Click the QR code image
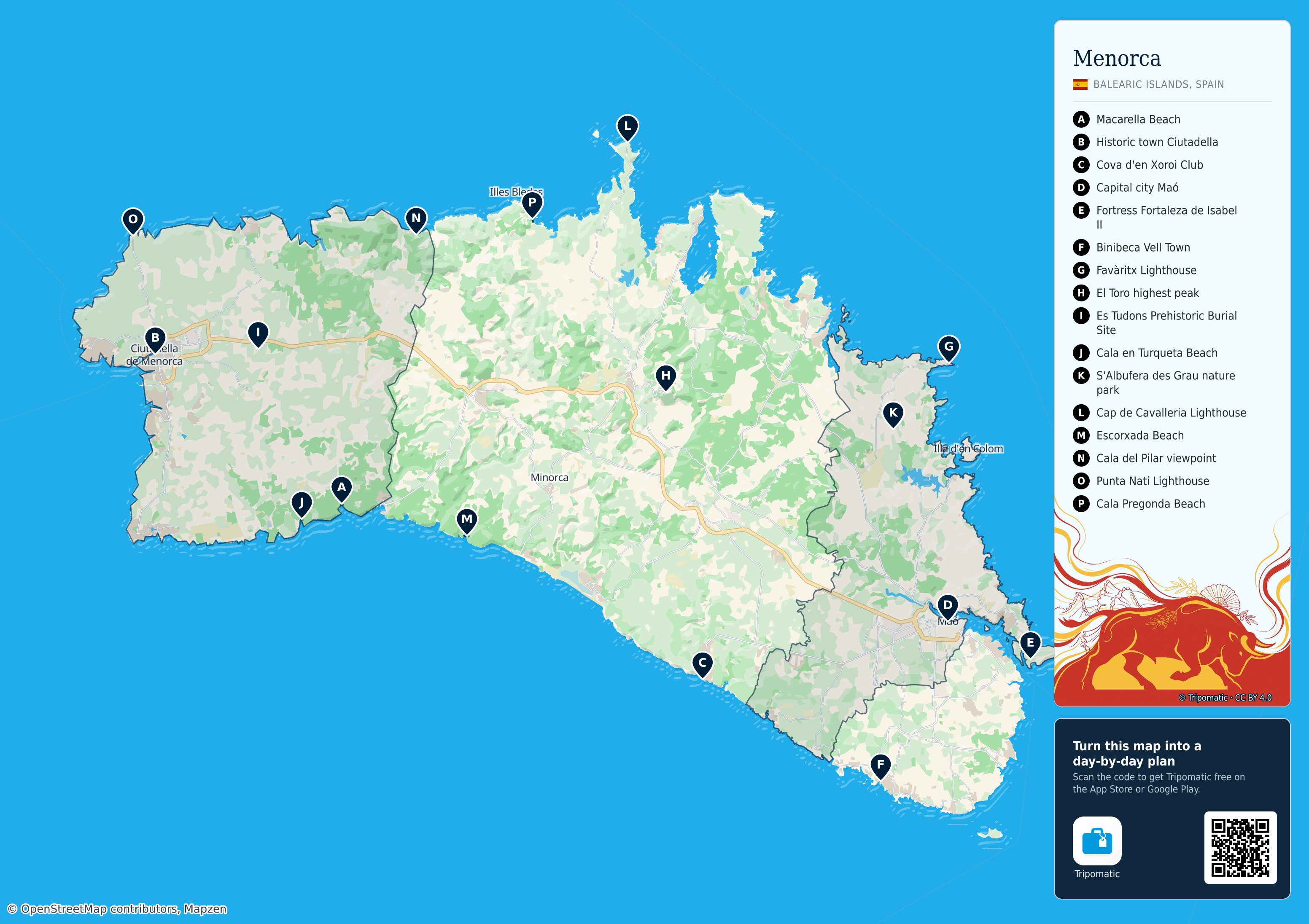This screenshot has width=1309, height=924. 1240,848
